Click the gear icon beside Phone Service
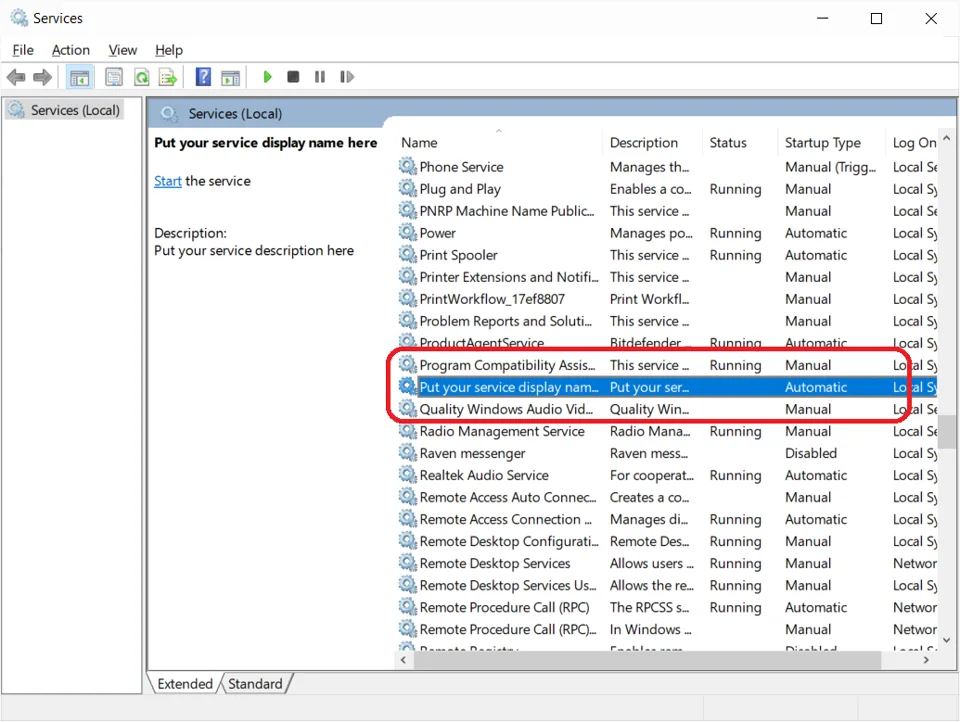 (x=408, y=166)
